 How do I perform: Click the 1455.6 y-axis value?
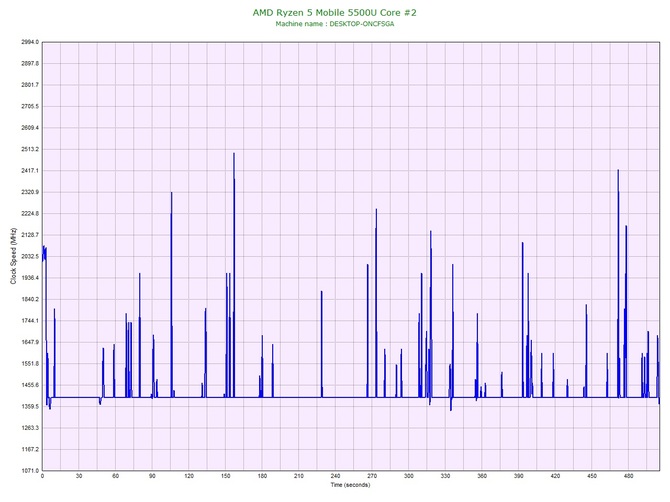[x=30, y=385]
